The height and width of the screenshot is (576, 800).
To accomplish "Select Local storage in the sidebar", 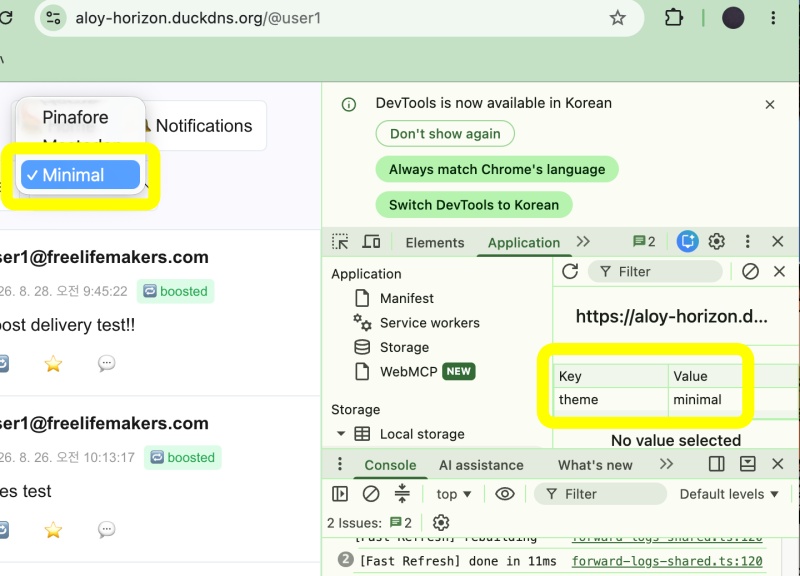I will [422, 434].
